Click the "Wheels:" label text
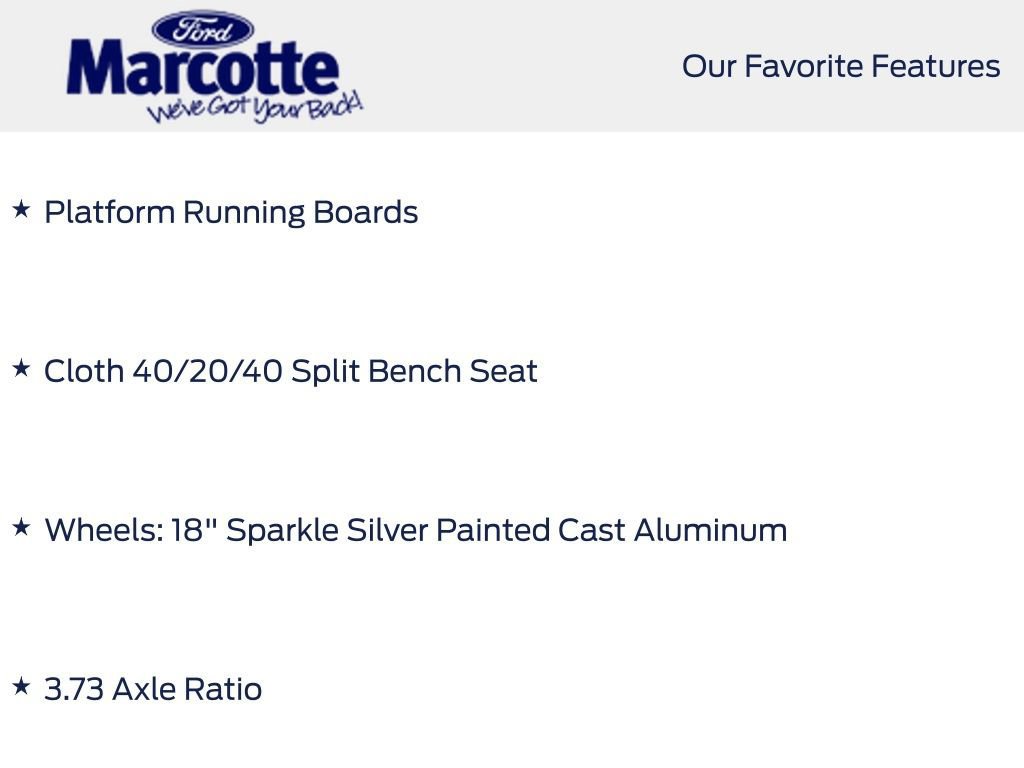The image size is (1024, 768). tap(103, 530)
